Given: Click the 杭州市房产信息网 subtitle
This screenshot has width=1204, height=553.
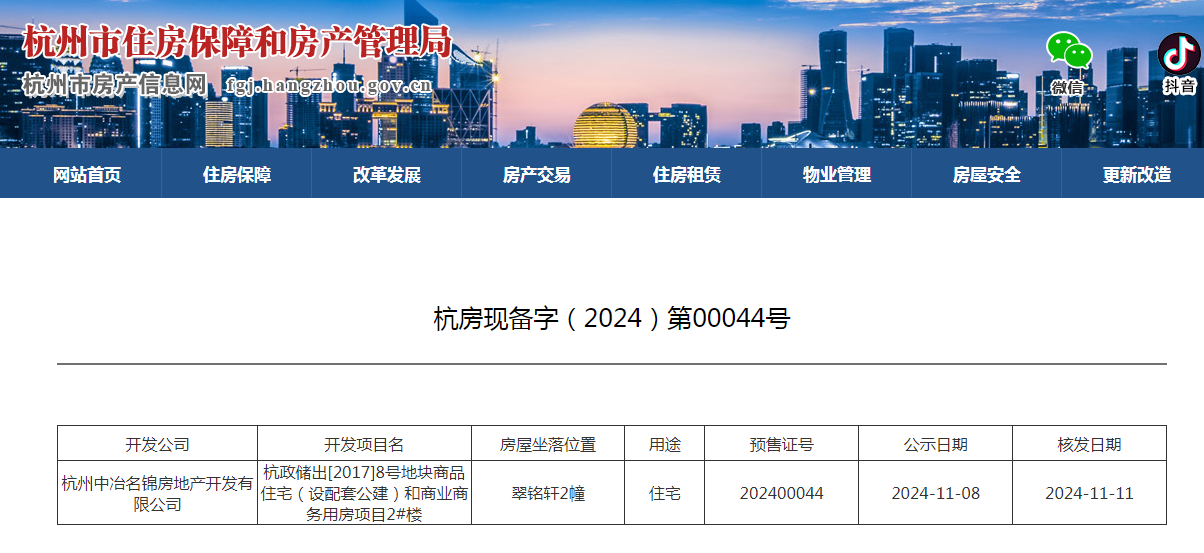Looking at the screenshot, I should tap(114, 85).
